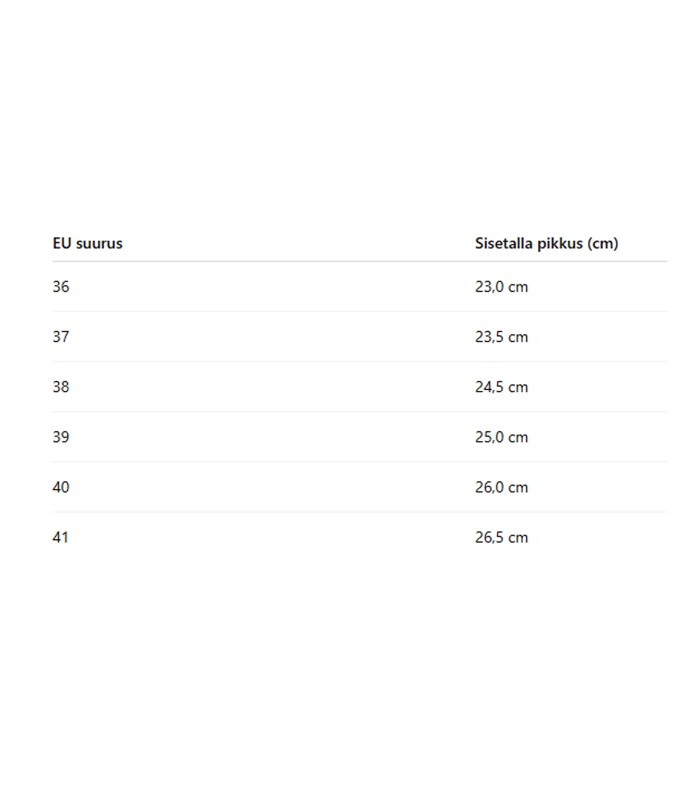Viewport: 700px width, 800px height.
Task: Click the 25,0 cm insole value
Action: pyautogui.click(x=502, y=437)
